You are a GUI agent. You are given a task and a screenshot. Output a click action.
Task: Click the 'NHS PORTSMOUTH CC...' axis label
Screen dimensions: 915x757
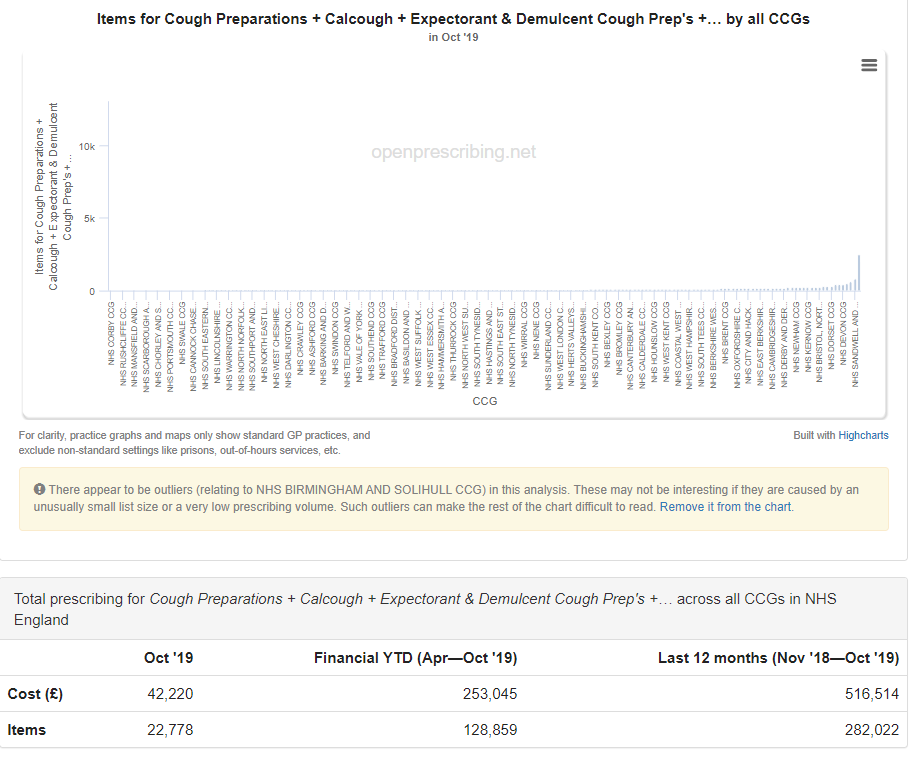[170, 347]
